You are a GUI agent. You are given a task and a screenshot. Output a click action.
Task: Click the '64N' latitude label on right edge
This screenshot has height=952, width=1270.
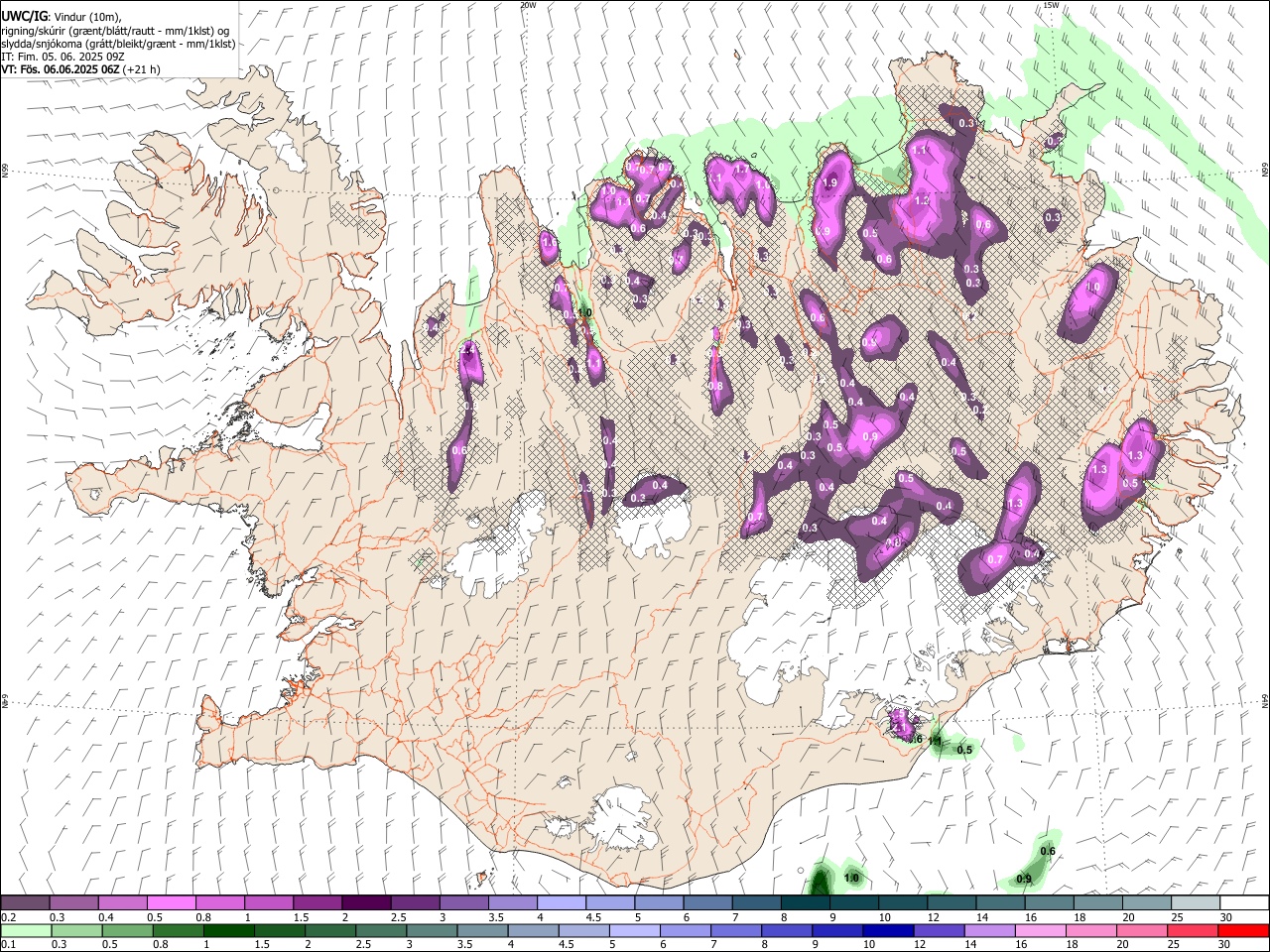(x=1265, y=700)
